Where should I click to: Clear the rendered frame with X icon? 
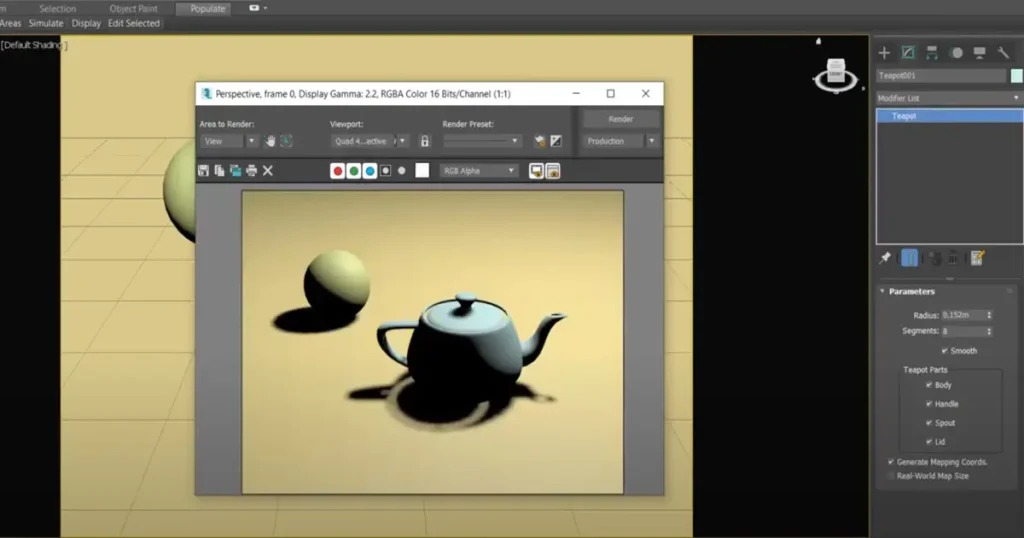click(x=268, y=171)
